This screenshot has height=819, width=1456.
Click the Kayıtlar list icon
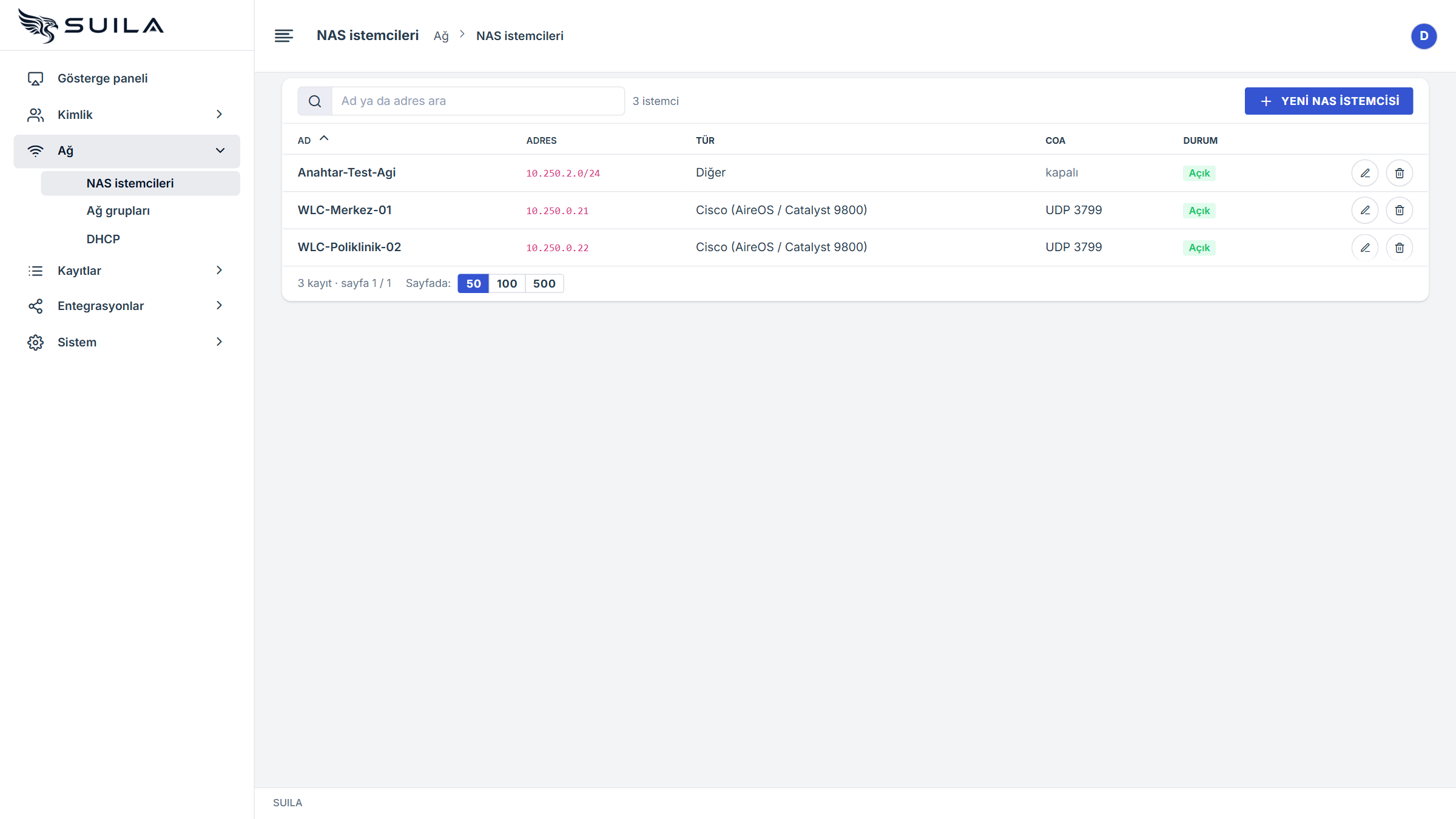pyautogui.click(x=36, y=271)
